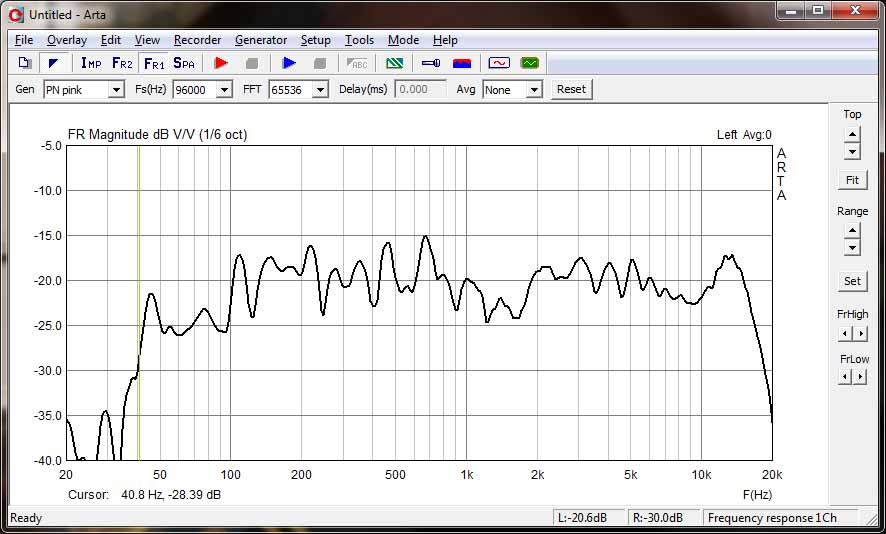
Task: Toggle the dark triangle overlay toolbar button
Action: pos(54,63)
